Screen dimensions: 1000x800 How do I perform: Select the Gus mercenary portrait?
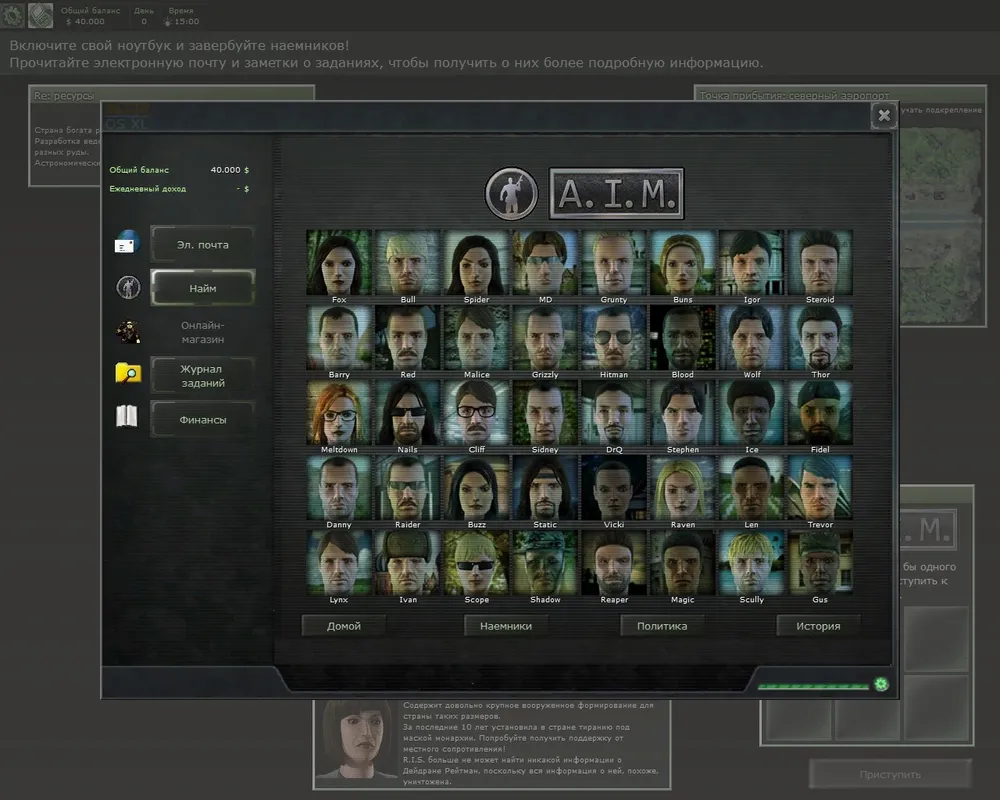820,562
